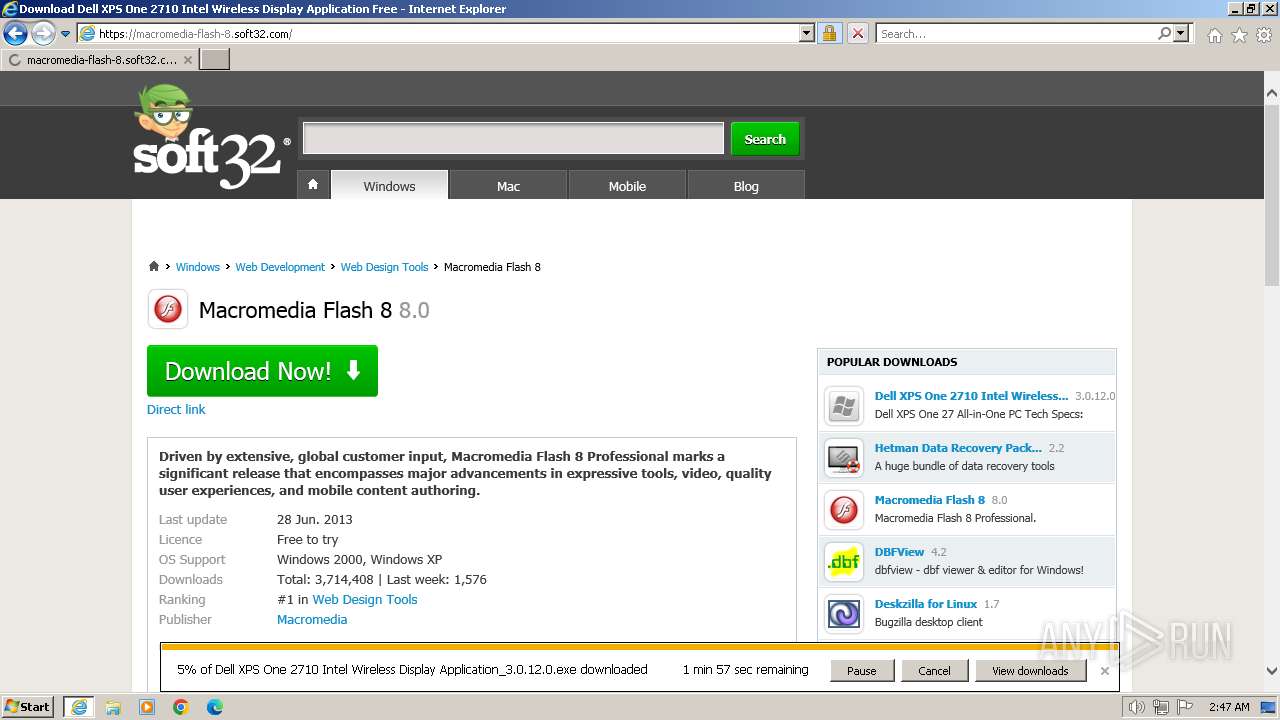Click the Hetman Data Recovery icon

[844, 458]
